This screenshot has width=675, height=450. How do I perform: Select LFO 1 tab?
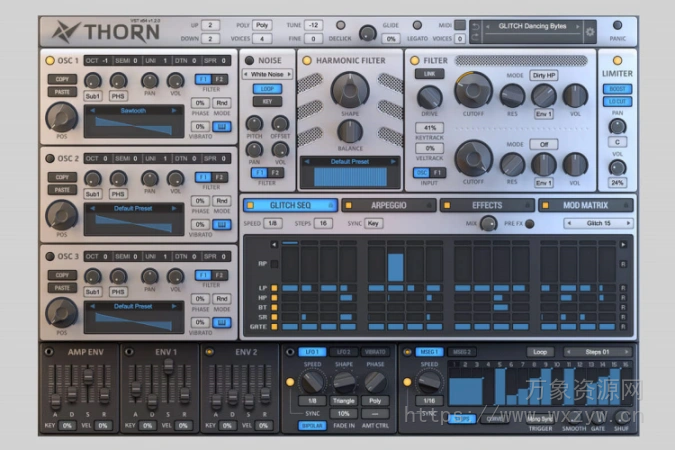pos(312,352)
